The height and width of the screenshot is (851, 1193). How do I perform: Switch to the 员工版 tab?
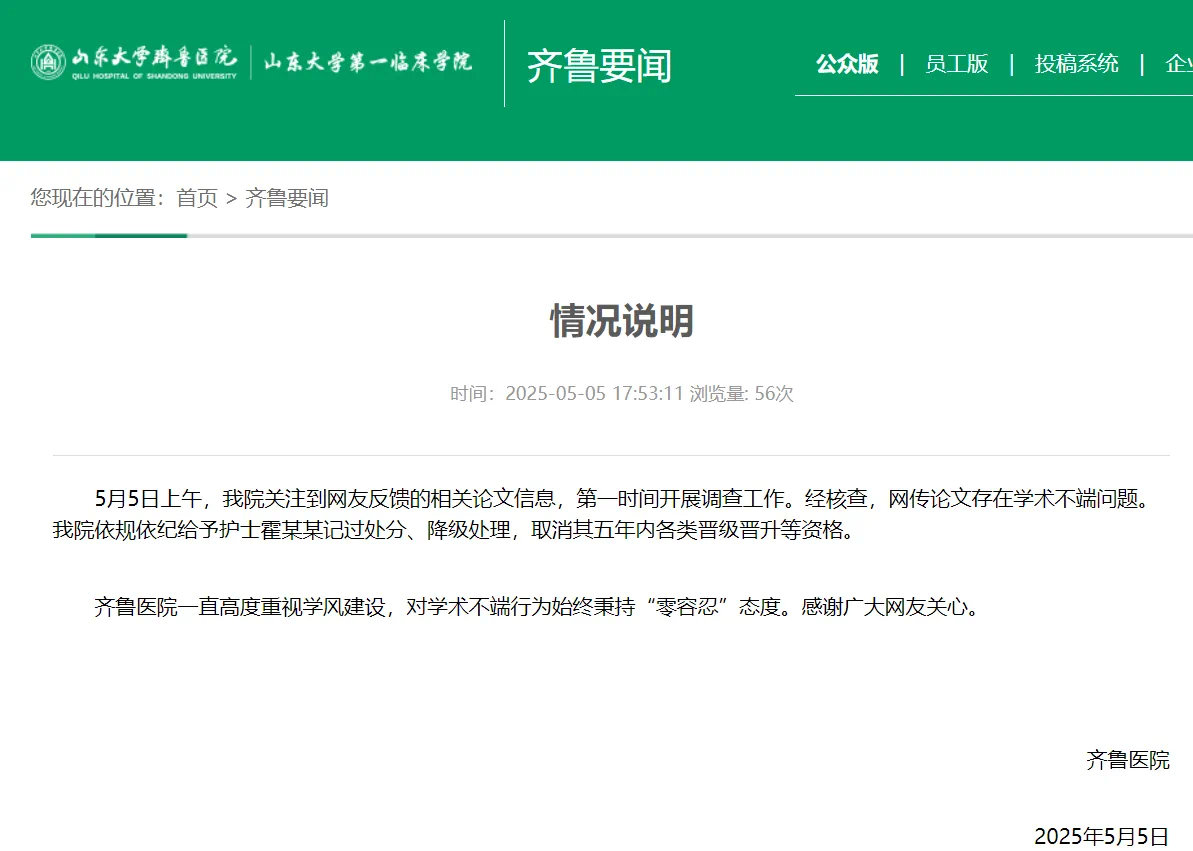tap(956, 64)
